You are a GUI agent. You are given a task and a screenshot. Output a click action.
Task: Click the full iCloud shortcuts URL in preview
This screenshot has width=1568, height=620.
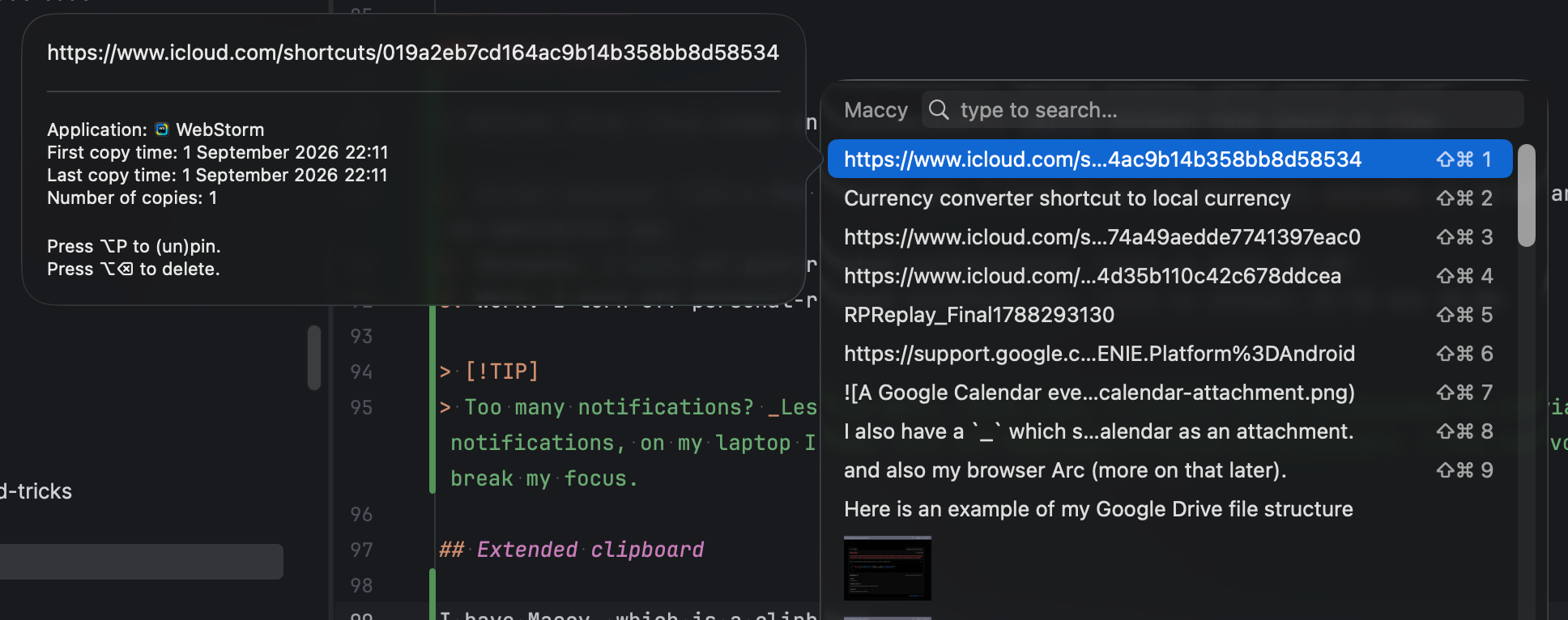[x=413, y=53]
